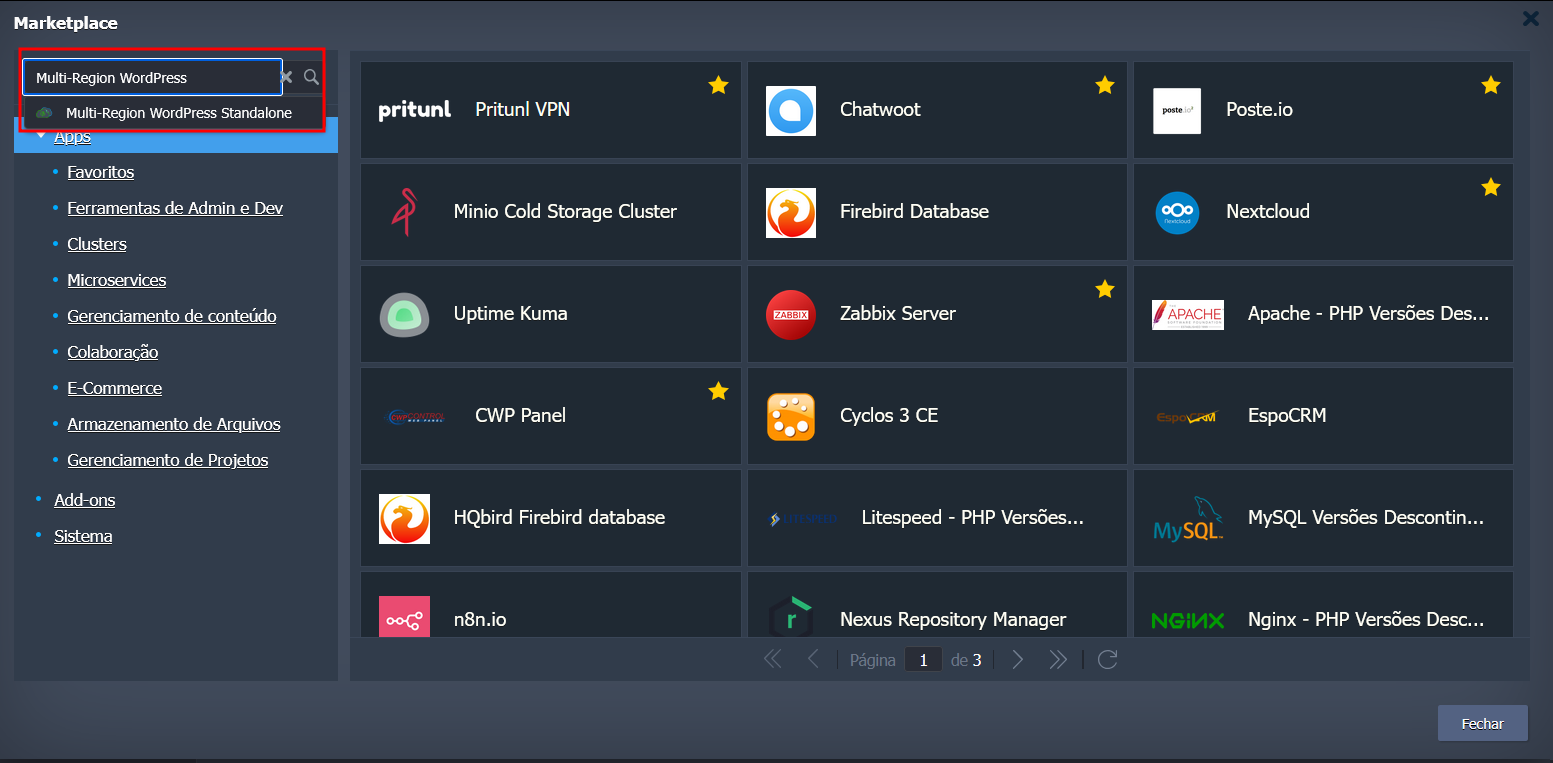Click the Firebird Database title text
The height and width of the screenshot is (763, 1553).
914,212
